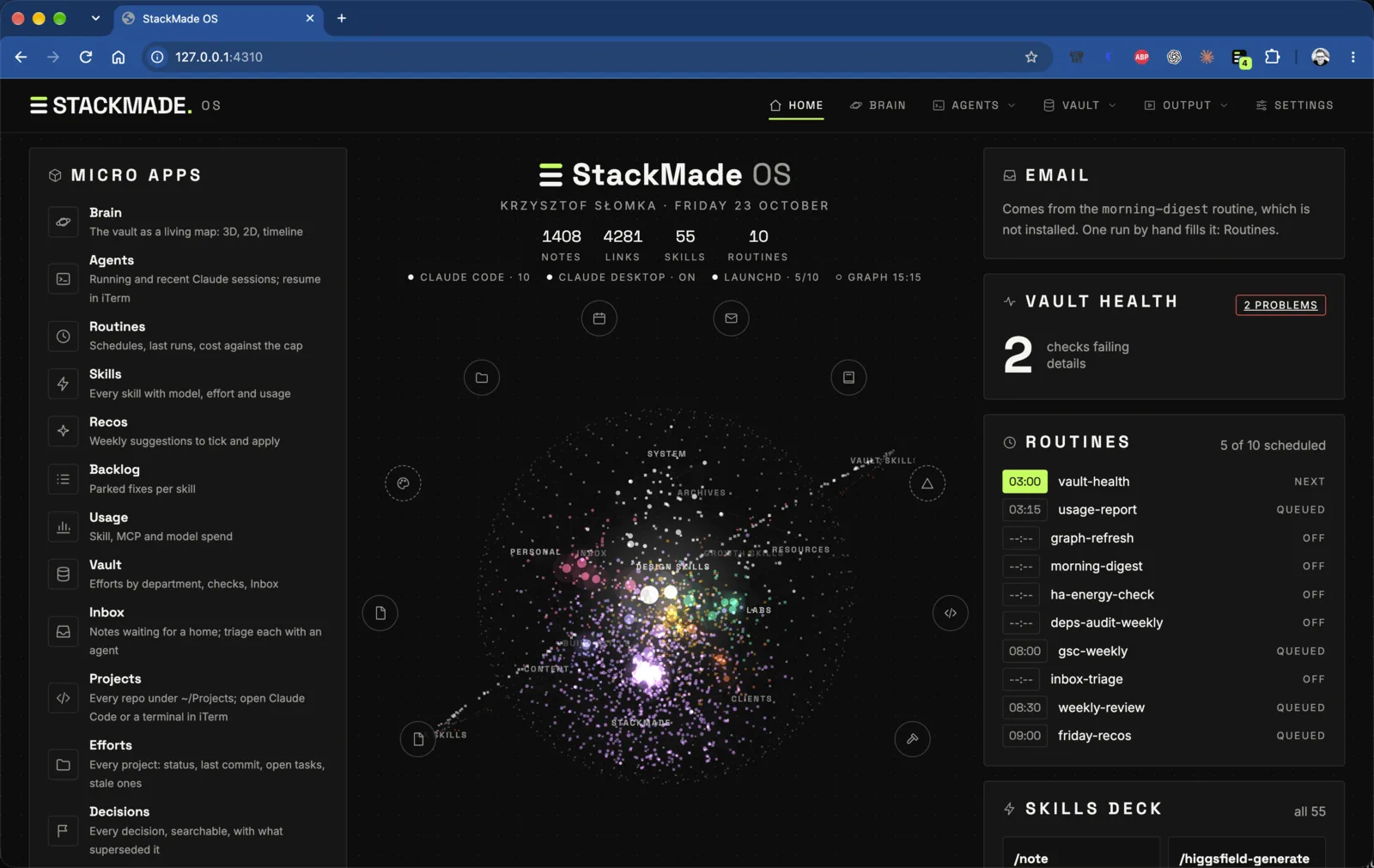Toggle the OFF state of ha-energy-check routine
The height and width of the screenshot is (868, 1374).
(x=1313, y=595)
